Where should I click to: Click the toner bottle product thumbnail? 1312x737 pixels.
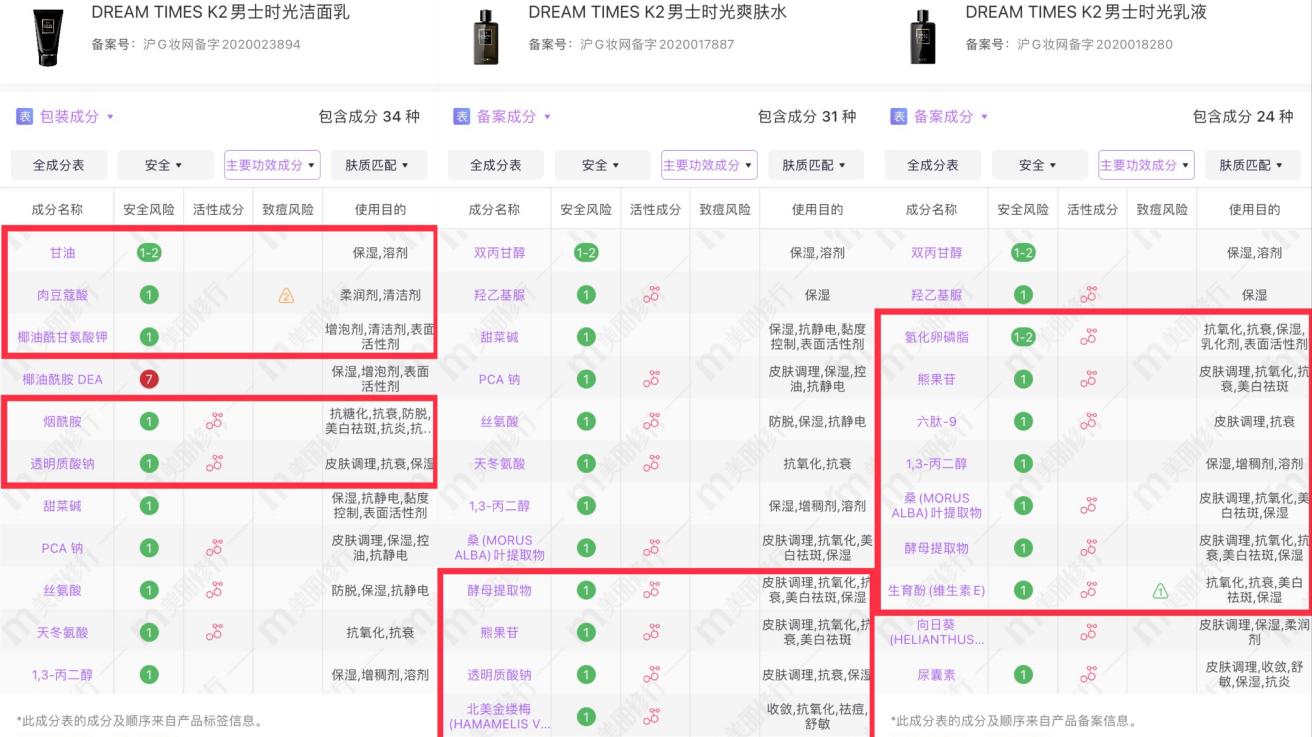[486, 35]
